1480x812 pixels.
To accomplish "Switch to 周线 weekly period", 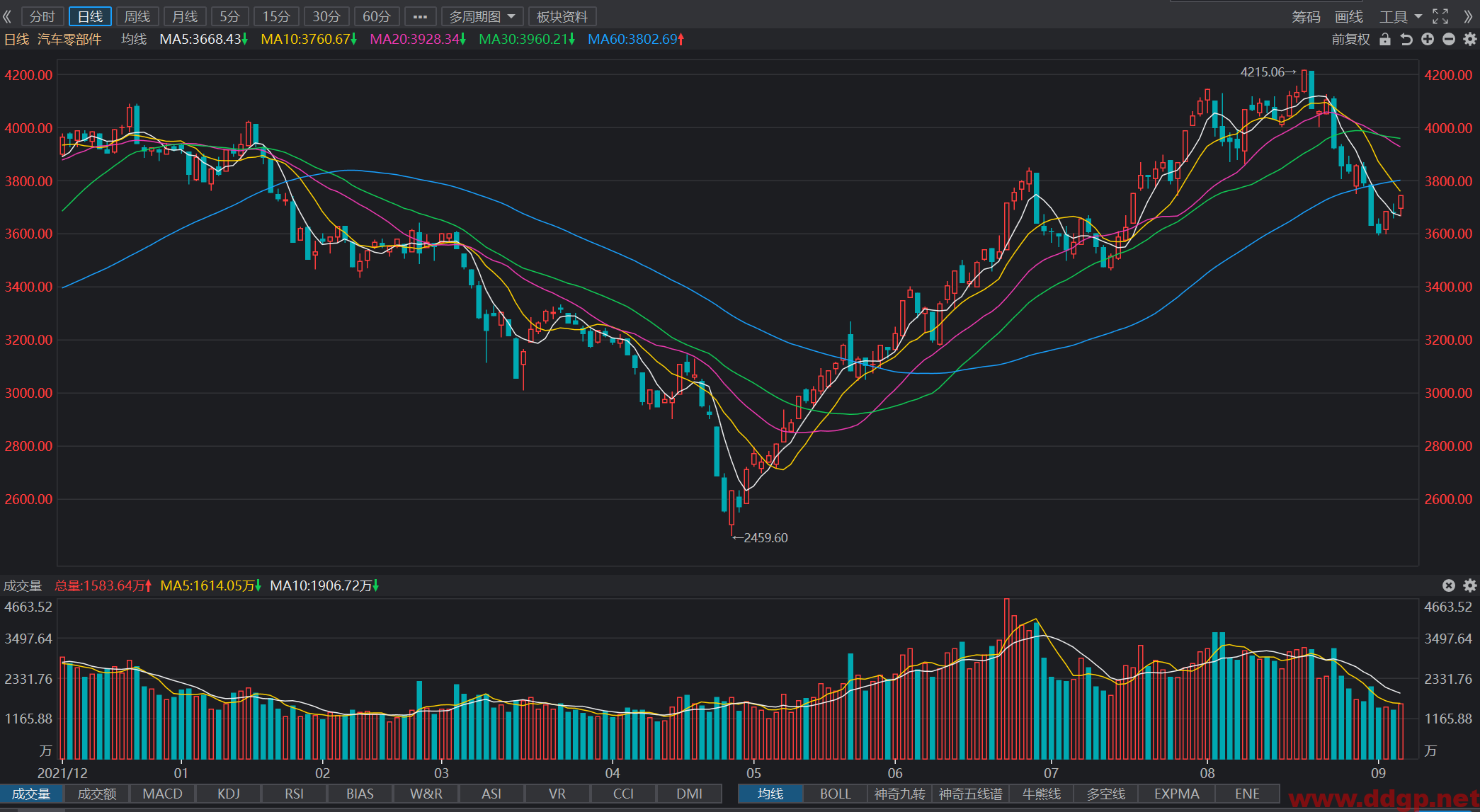I will 137,16.
